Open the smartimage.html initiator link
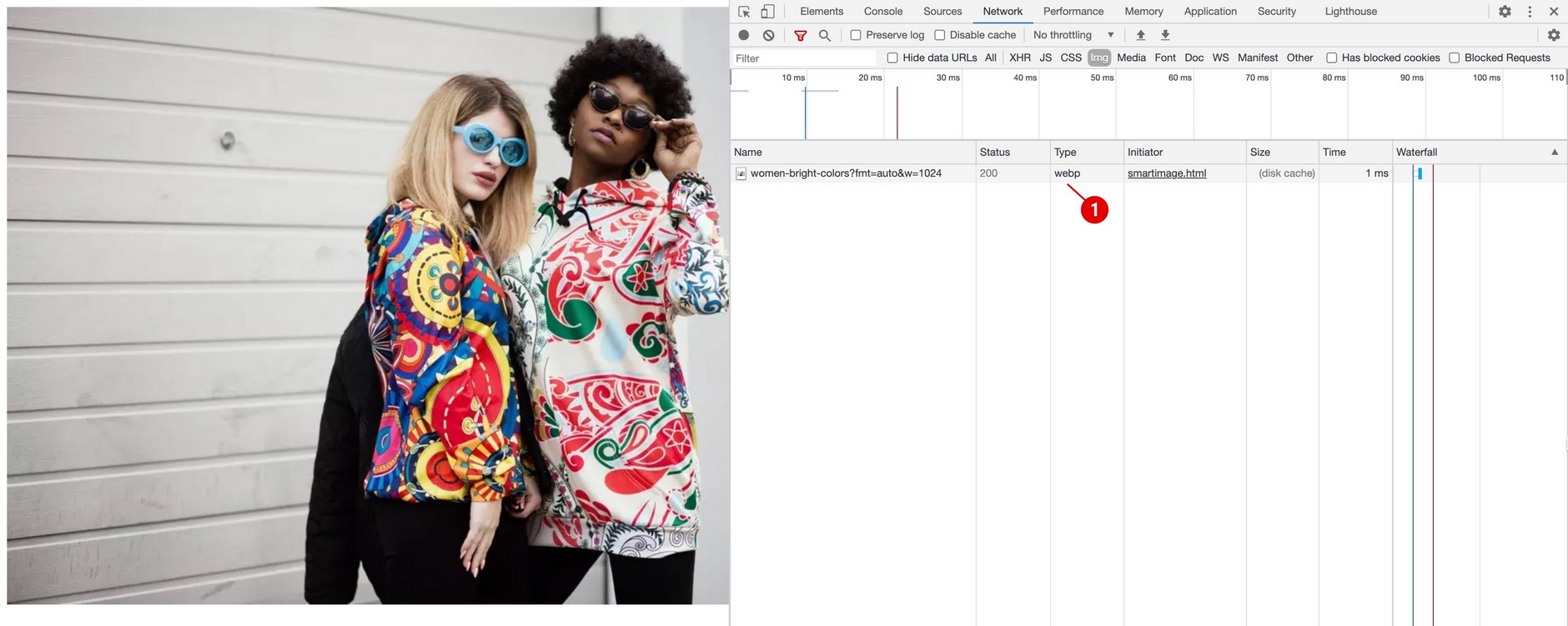Viewport: 1568px width, 626px height. pyautogui.click(x=1167, y=173)
